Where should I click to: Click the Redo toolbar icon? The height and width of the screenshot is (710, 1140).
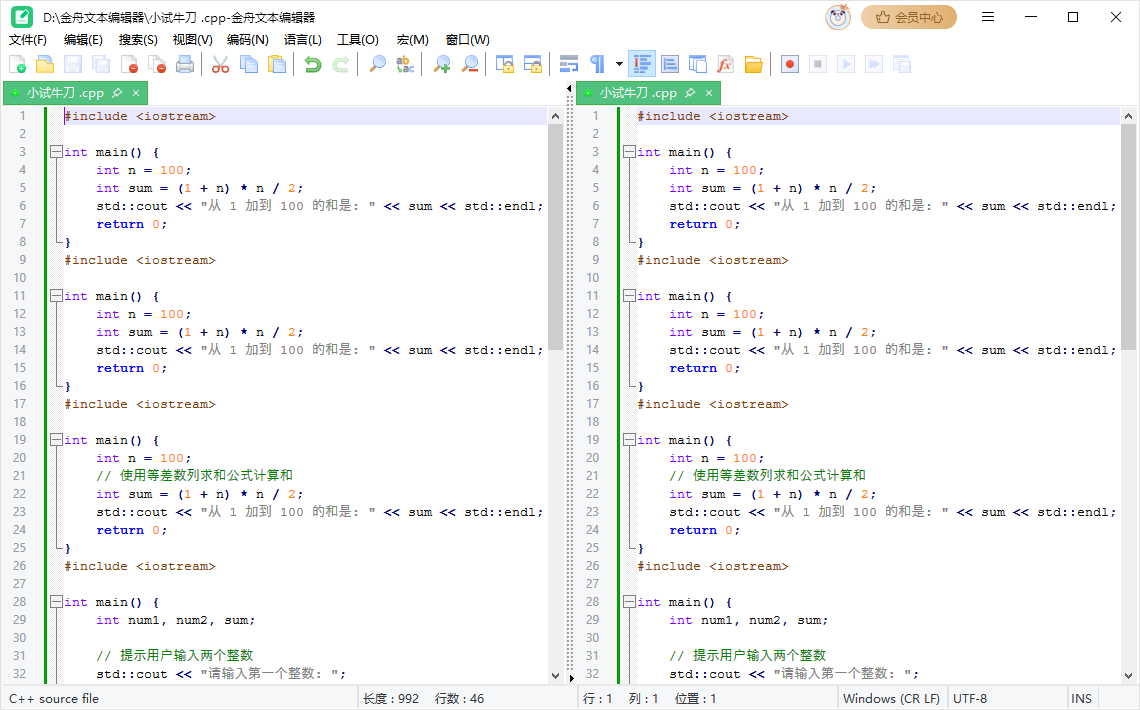click(x=340, y=65)
